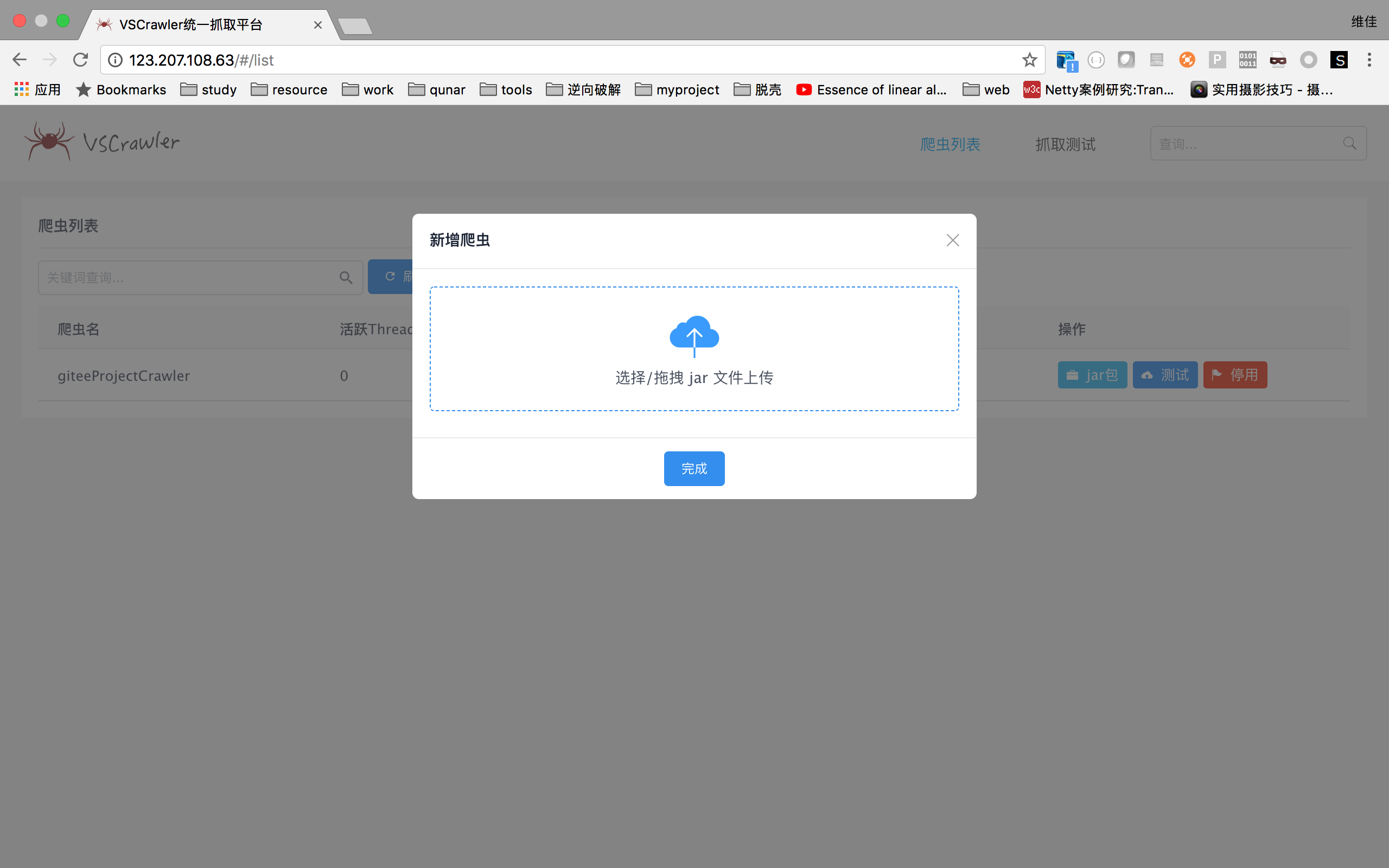The image size is (1389, 868).
Task: Click the header search magnifier icon
Action: pyautogui.click(x=1349, y=144)
